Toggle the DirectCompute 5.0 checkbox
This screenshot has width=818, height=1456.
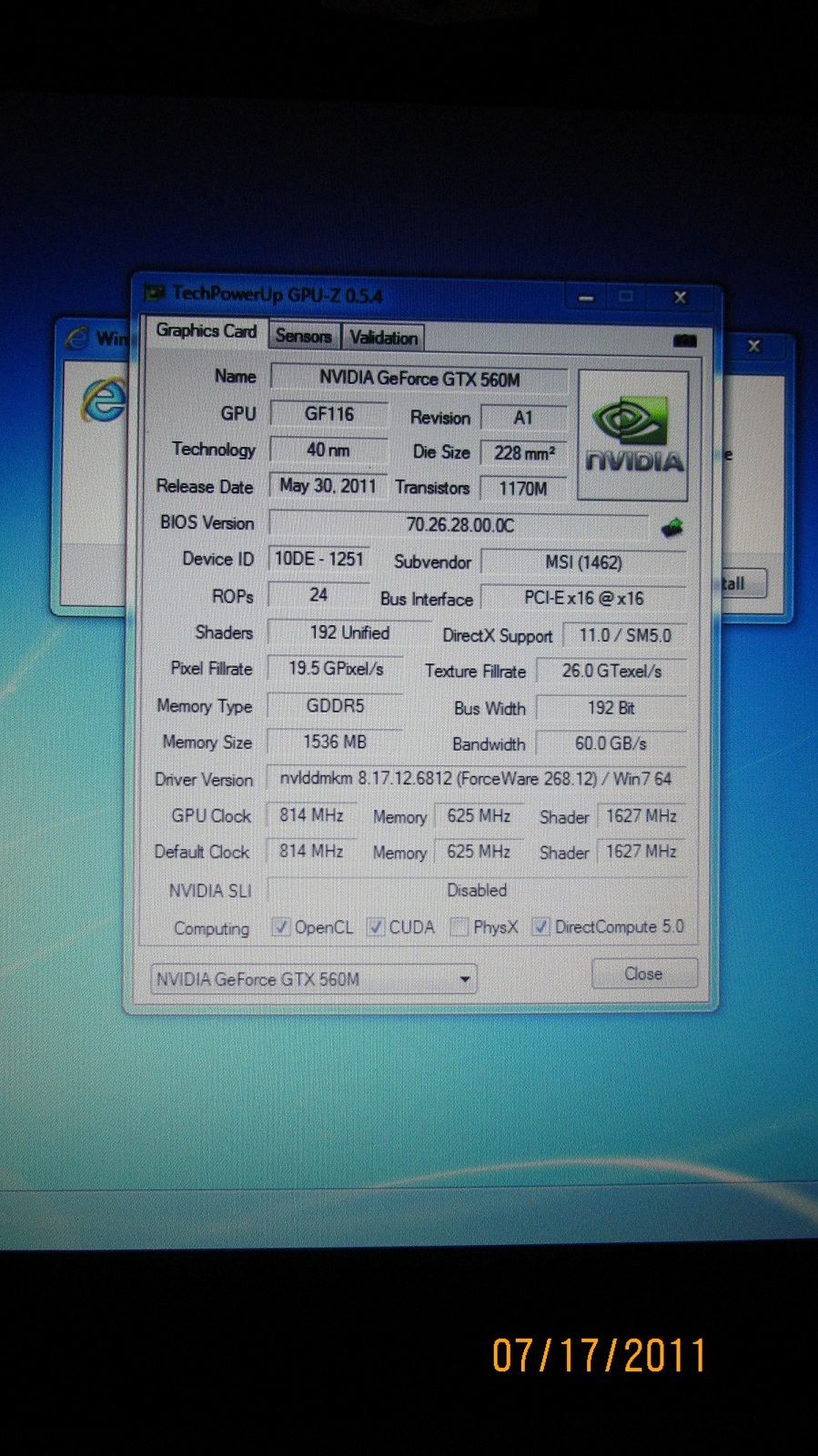[x=540, y=926]
